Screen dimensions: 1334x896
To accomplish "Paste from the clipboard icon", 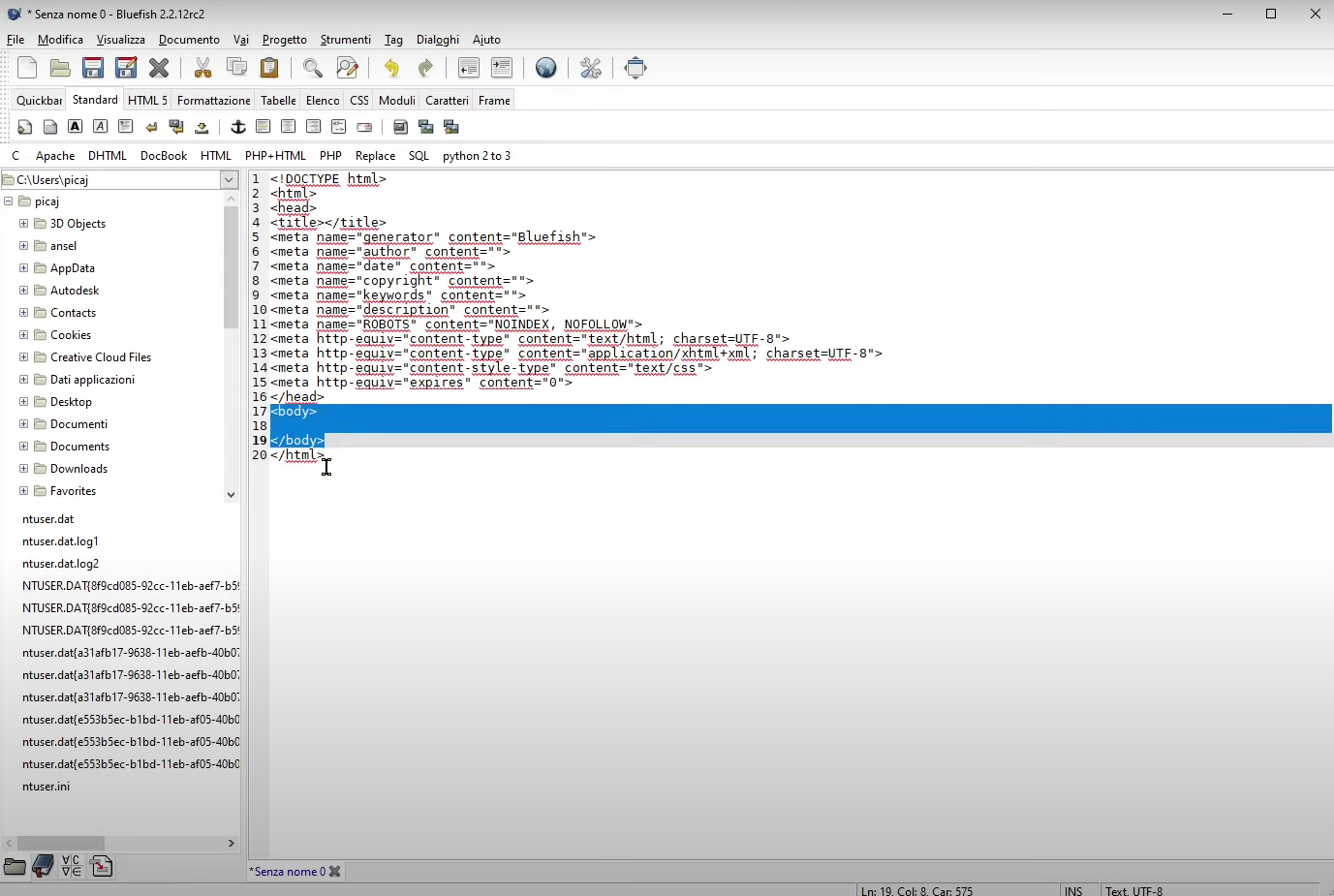I will click(269, 68).
